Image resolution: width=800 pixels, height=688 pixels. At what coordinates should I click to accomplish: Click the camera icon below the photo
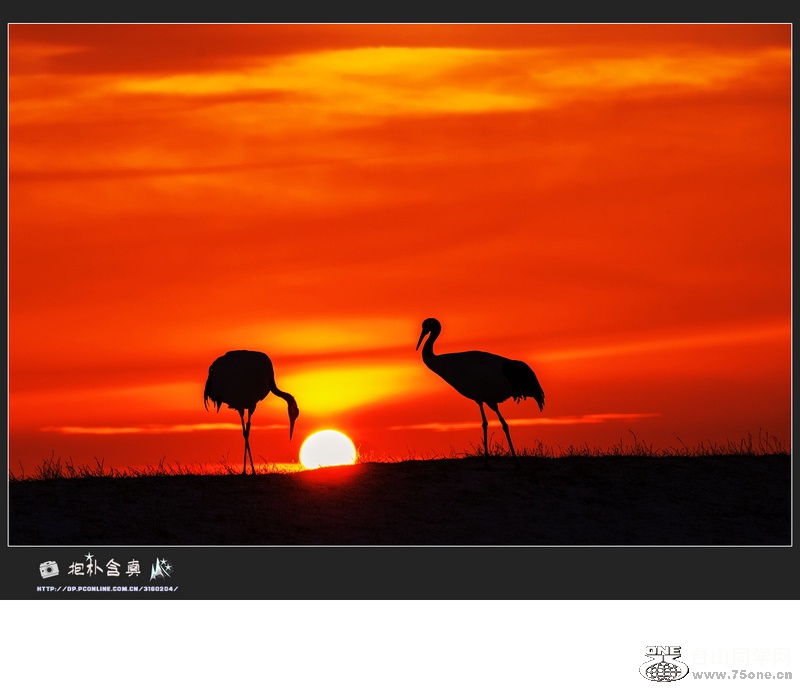tap(49, 569)
